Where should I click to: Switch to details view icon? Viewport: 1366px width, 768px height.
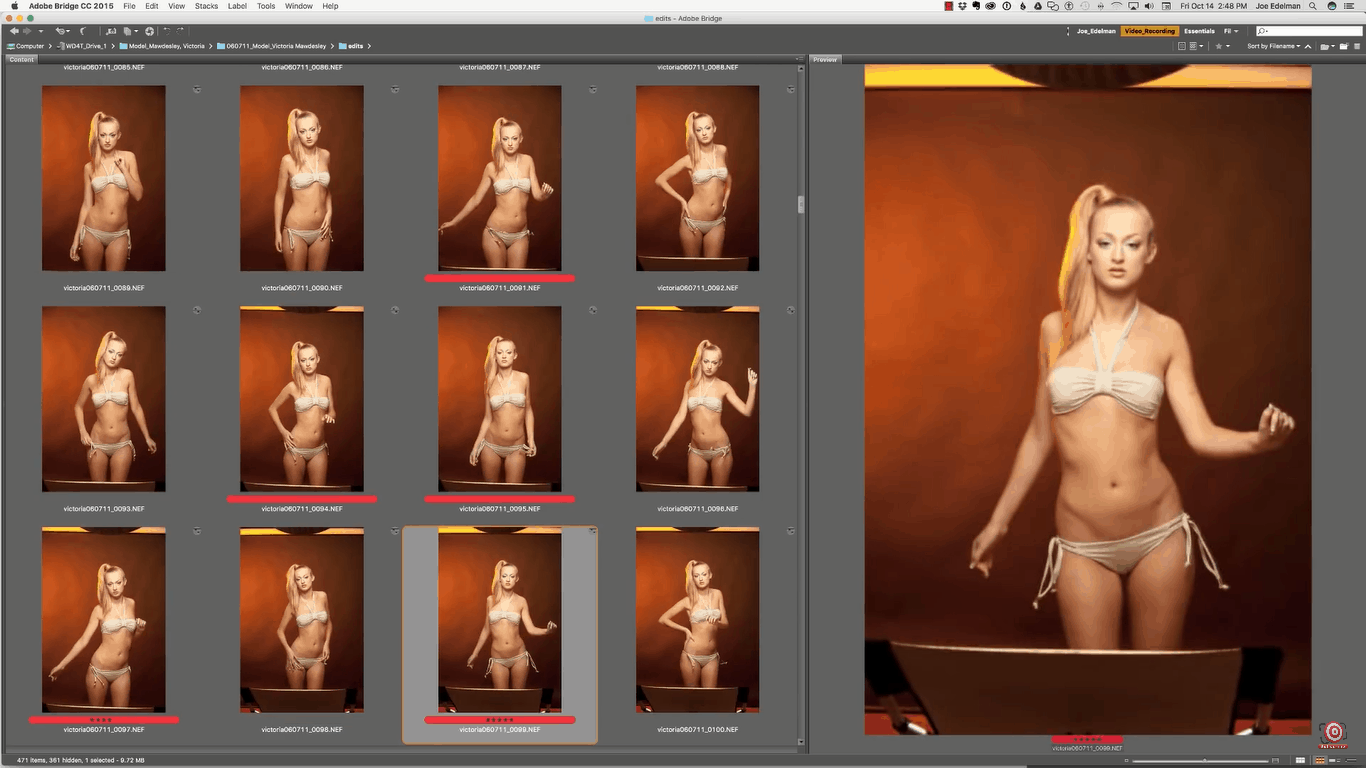point(1334,761)
